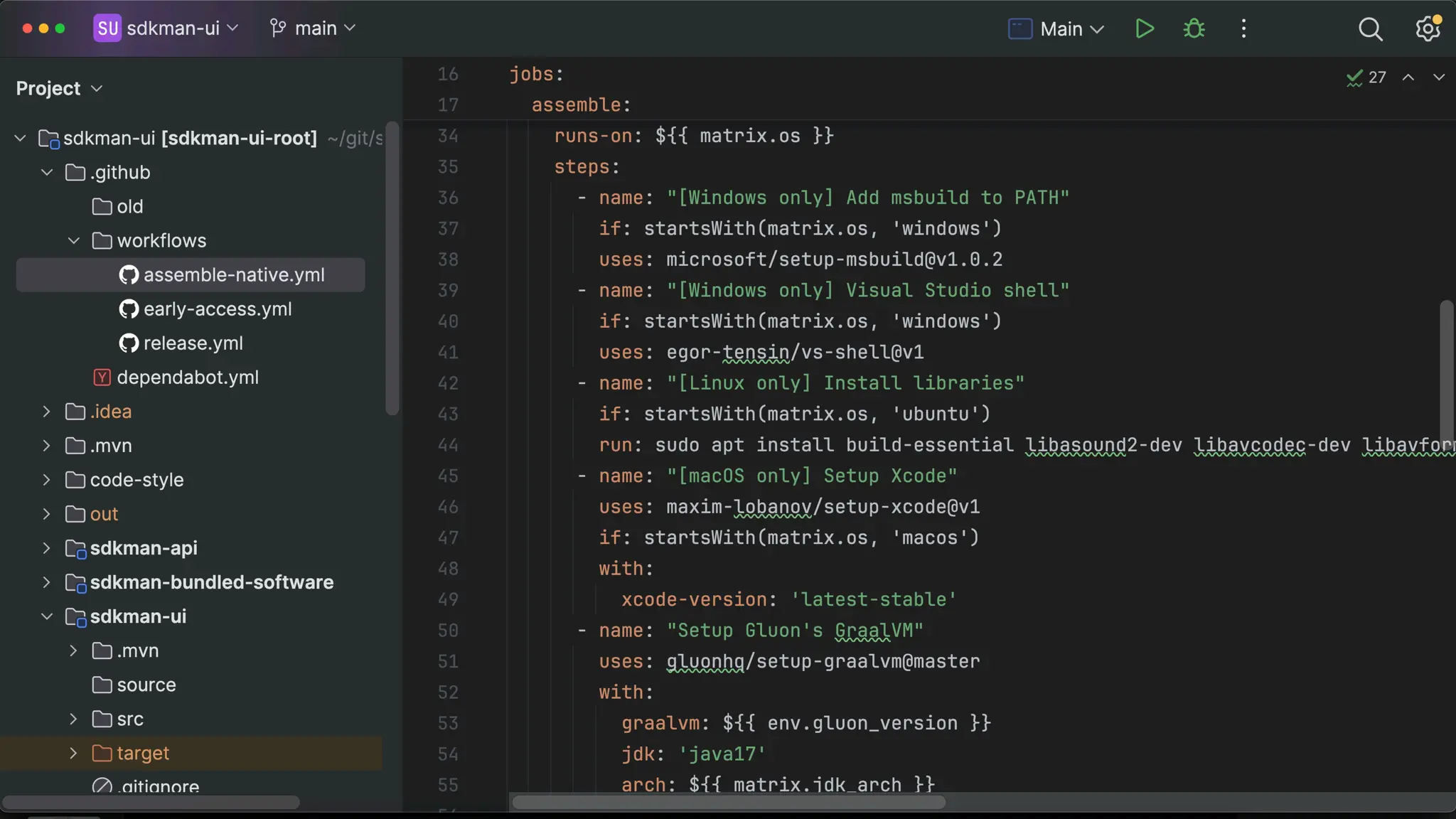Image resolution: width=1456 pixels, height=819 pixels.
Task: Select early-access.yml in project tree
Action: coord(217,309)
